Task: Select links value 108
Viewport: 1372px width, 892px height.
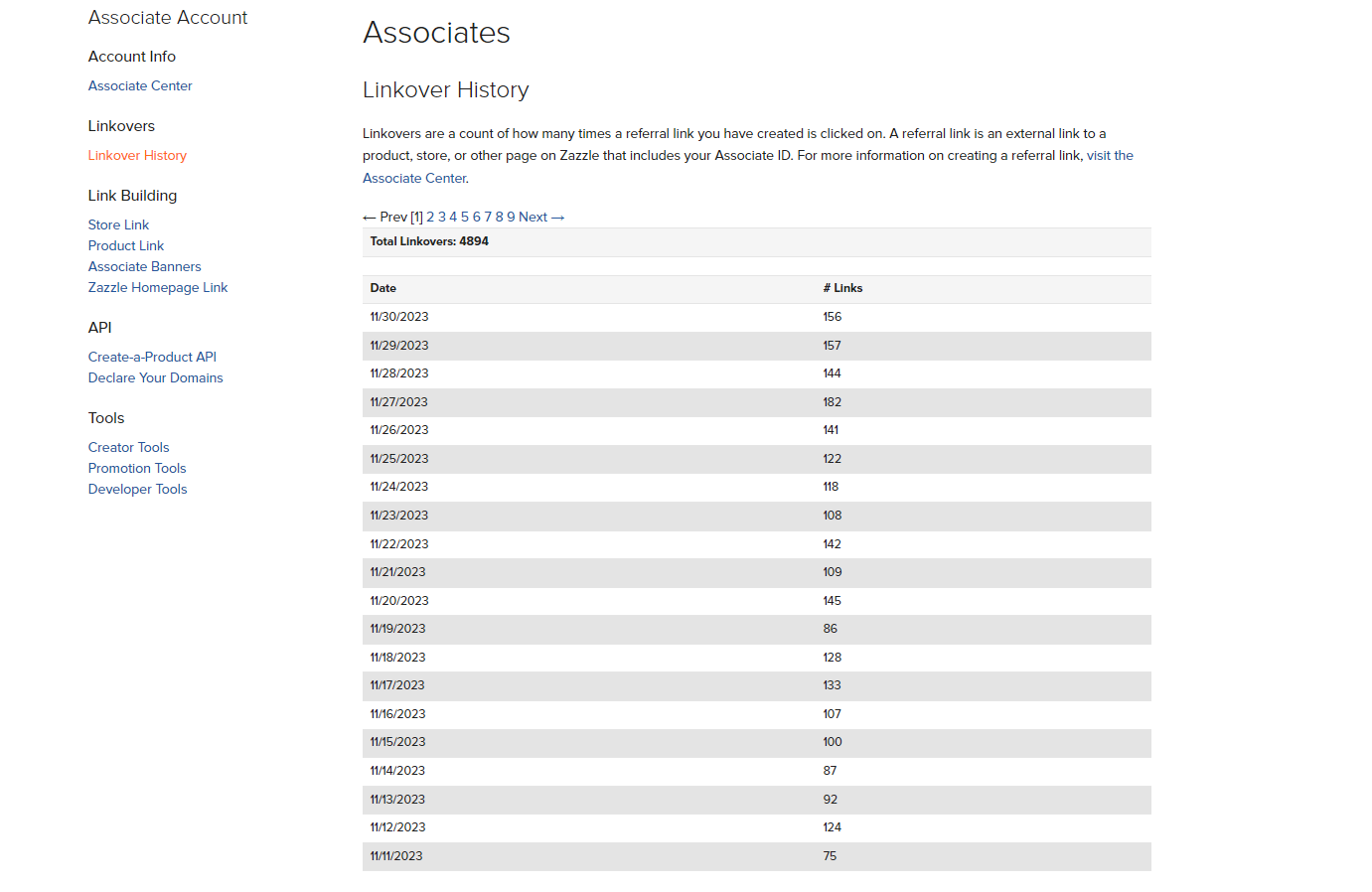Action: click(832, 516)
